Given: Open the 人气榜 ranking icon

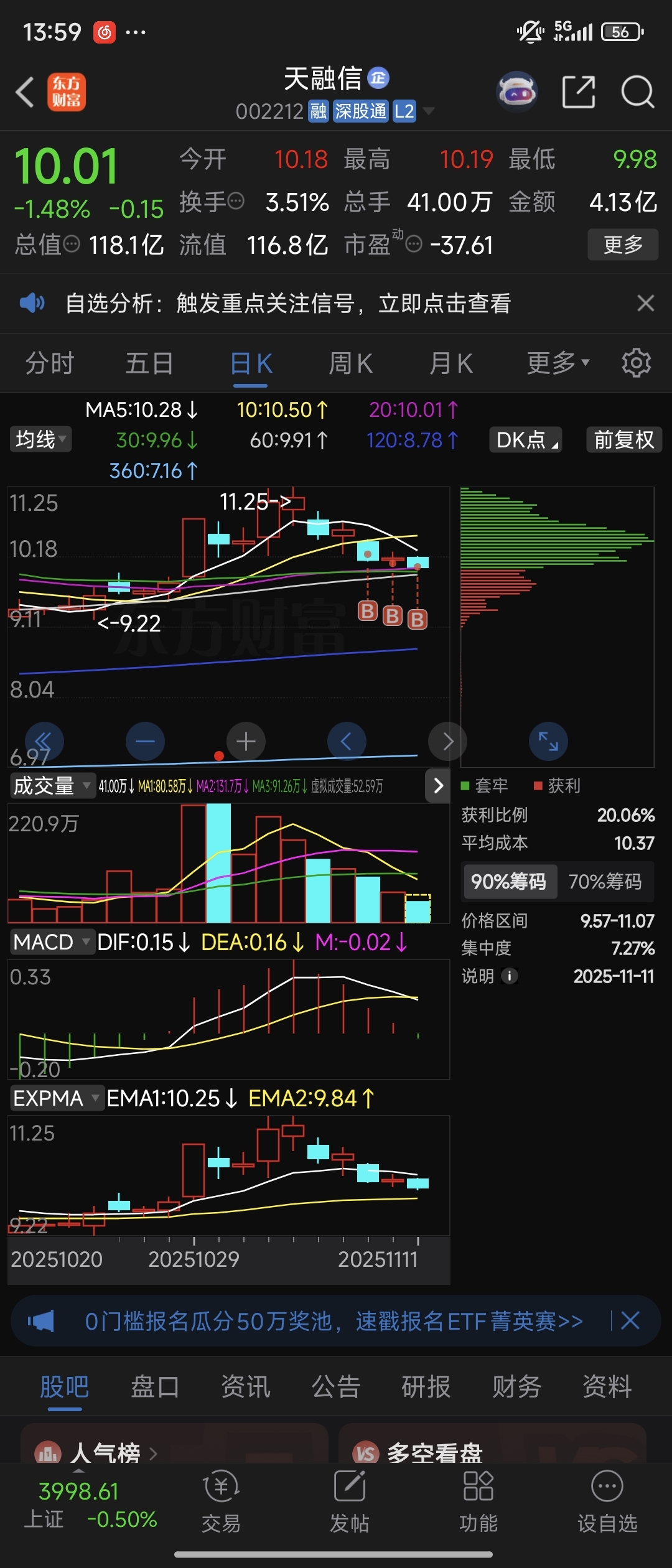Looking at the screenshot, I should click(x=48, y=1453).
